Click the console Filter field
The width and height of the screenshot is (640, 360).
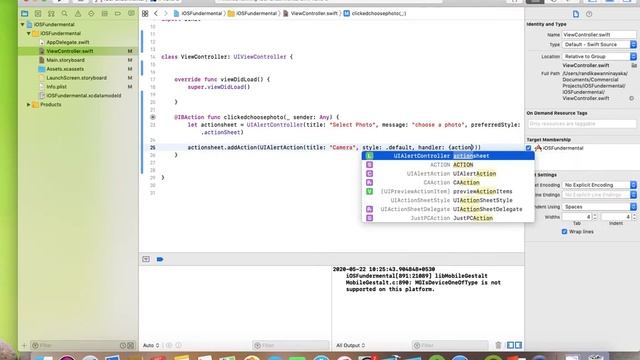tap(450, 345)
